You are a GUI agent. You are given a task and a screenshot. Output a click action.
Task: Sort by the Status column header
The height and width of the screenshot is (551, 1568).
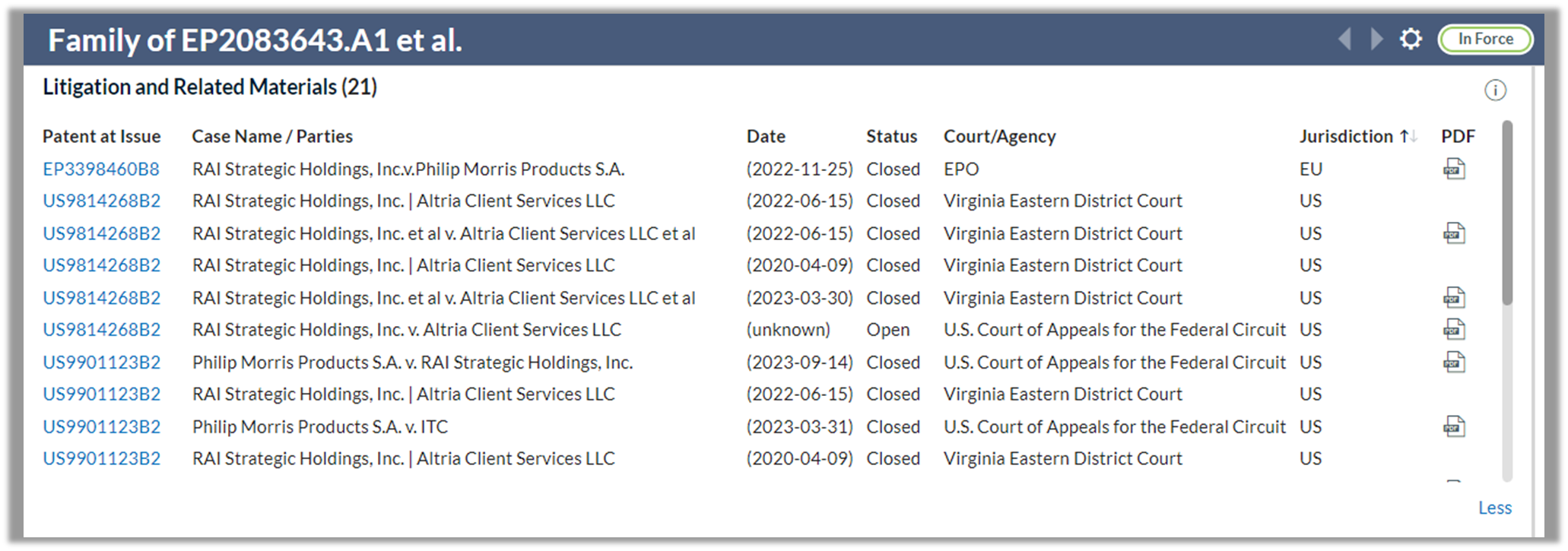[x=891, y=137]
